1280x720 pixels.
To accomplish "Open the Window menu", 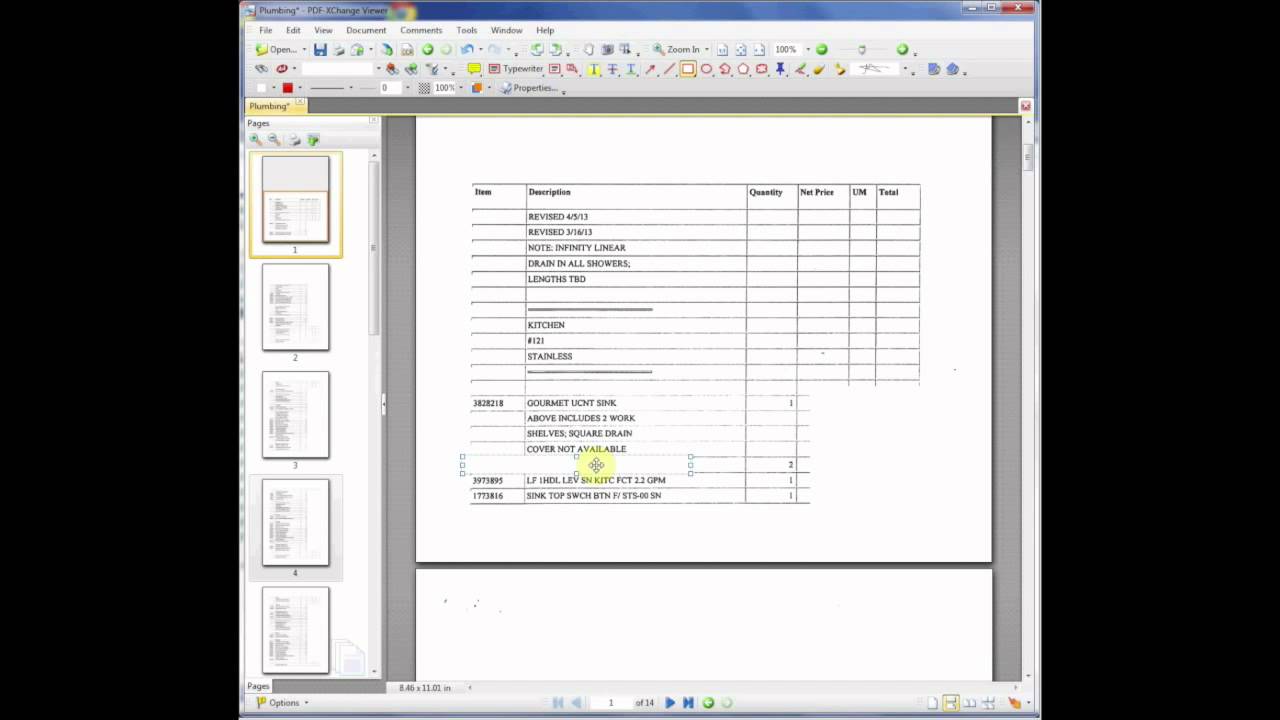I will coord(507,30).
